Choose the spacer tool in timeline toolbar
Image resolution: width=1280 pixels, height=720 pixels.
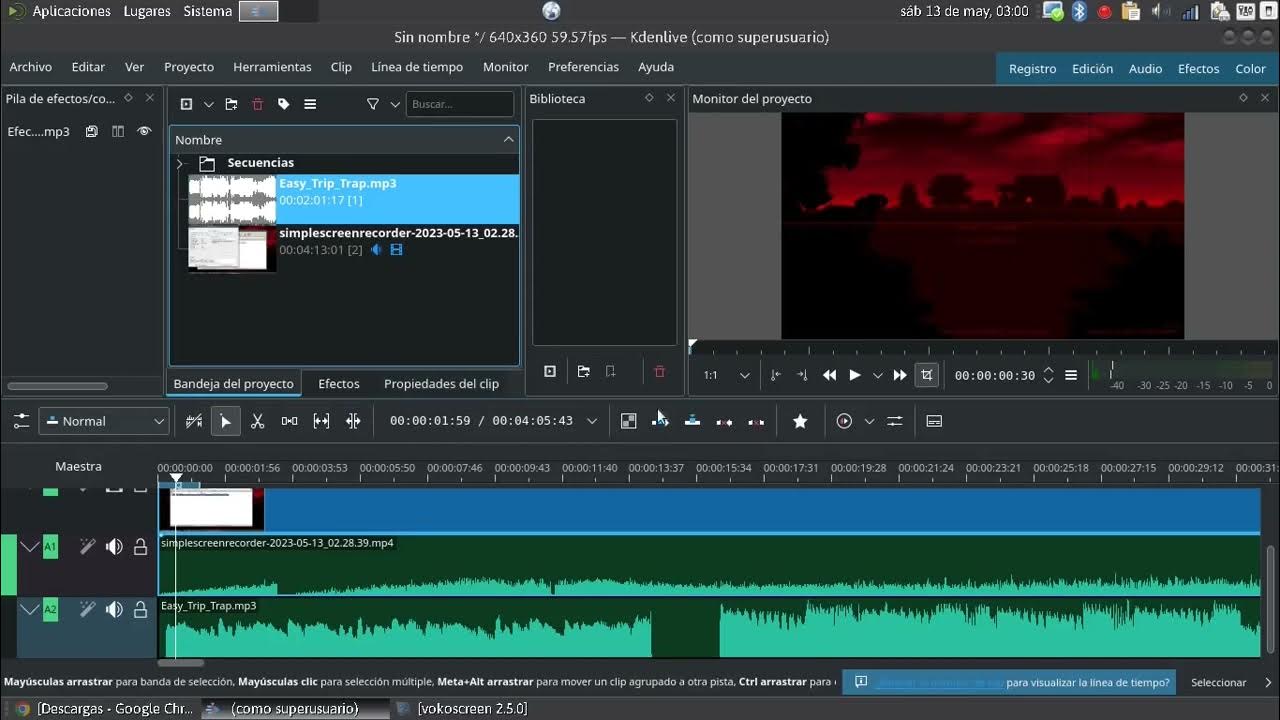[x=289, y=421]
